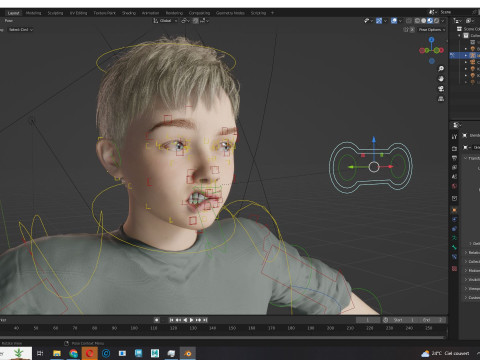Select rendered viewport shading

coord(436,21)
